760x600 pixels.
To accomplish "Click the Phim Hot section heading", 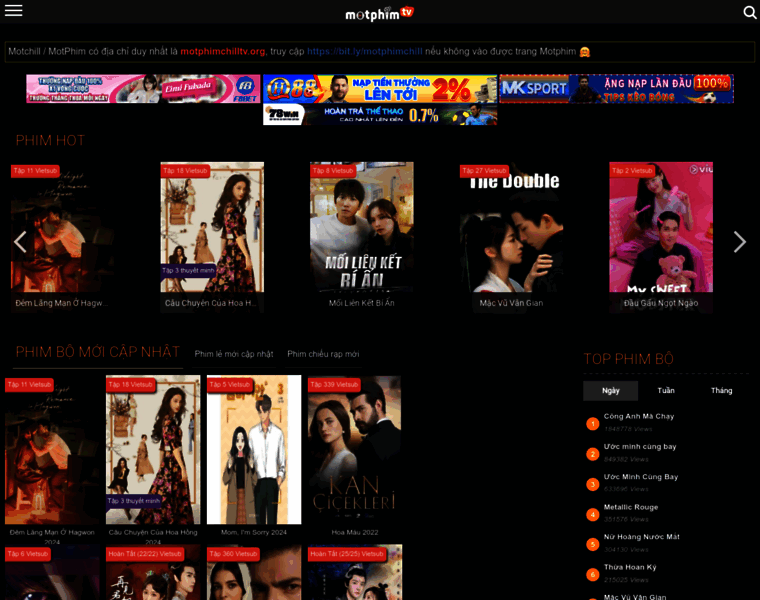I will [x=50, y=141].
